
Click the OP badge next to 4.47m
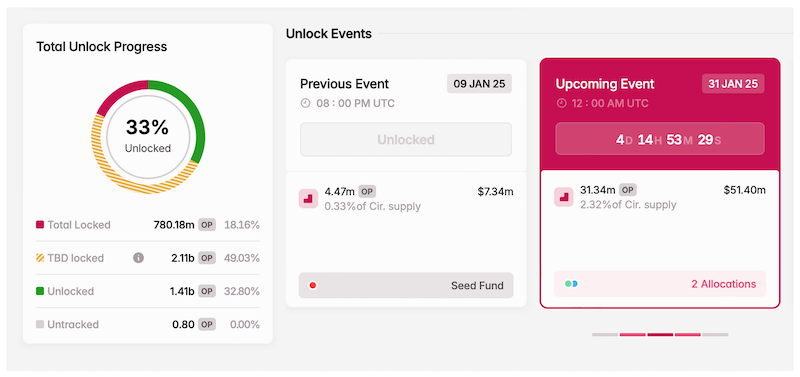[367, 192]
